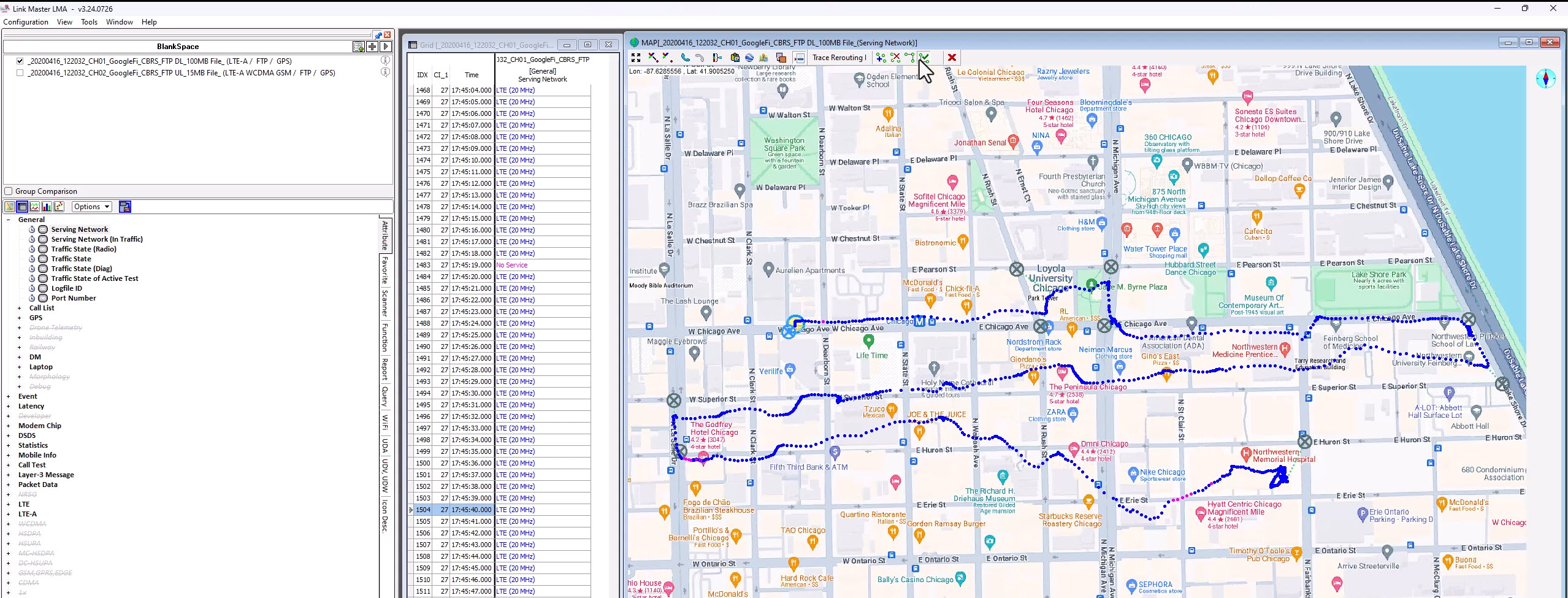
Task: Click the overlapping squares overlay icon in map toolbar
Action: tap(781, 58)
